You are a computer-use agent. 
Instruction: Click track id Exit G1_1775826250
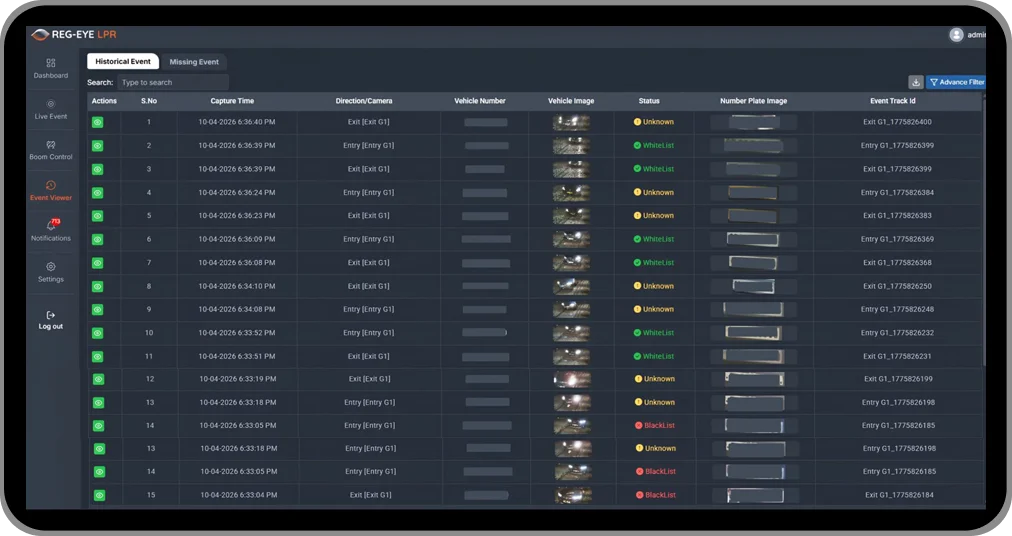click(897, 286)
